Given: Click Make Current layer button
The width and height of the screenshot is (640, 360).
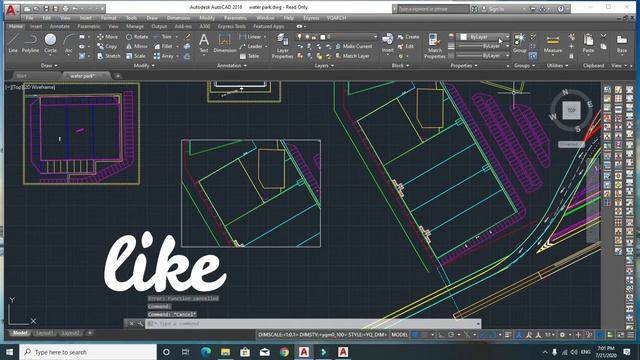Looking at the screenshot, I should coord(353,47).
